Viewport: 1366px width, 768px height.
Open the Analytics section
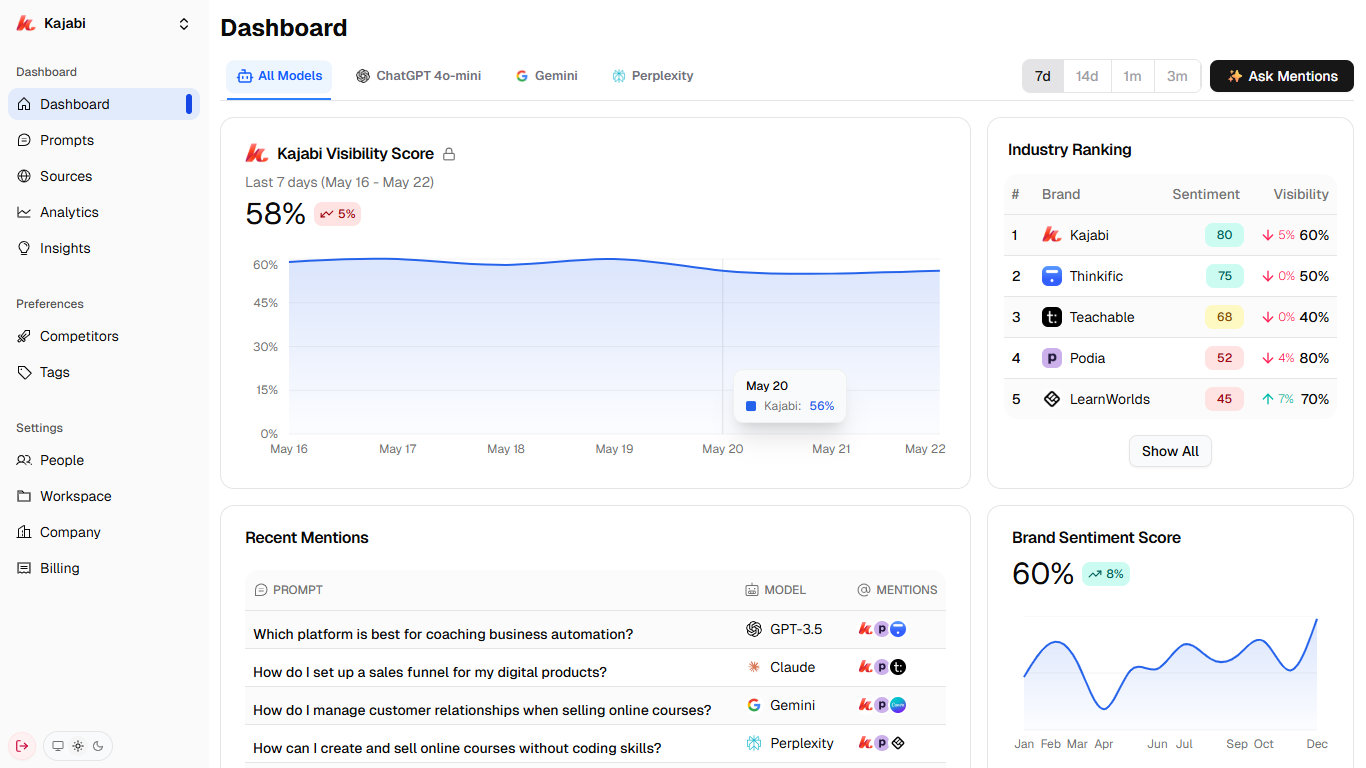tap(104, 212)
